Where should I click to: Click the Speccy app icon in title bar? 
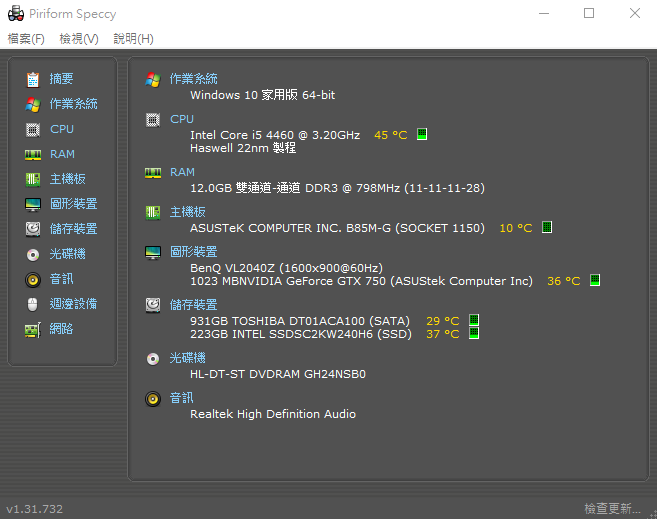click(x=16, y=13)
